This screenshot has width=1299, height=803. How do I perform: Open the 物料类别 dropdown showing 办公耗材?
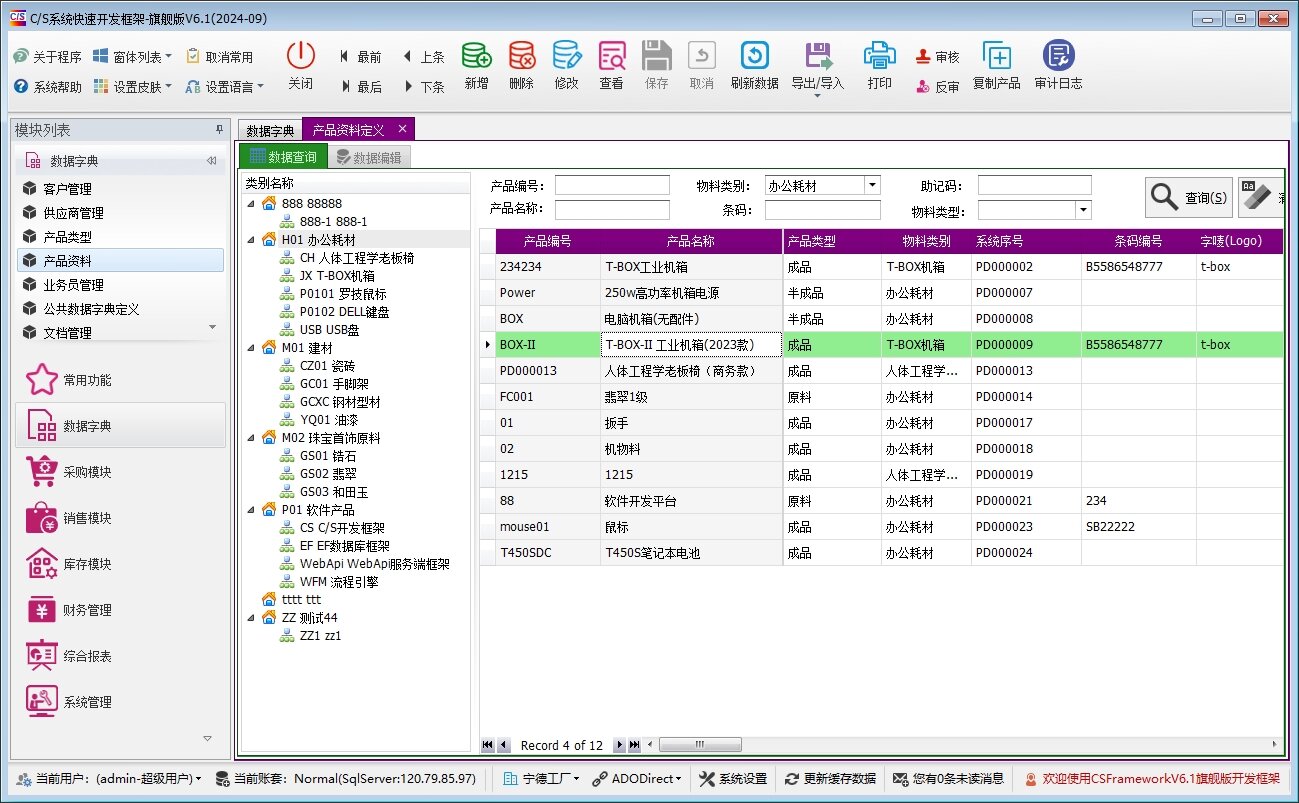coord(870,184)
